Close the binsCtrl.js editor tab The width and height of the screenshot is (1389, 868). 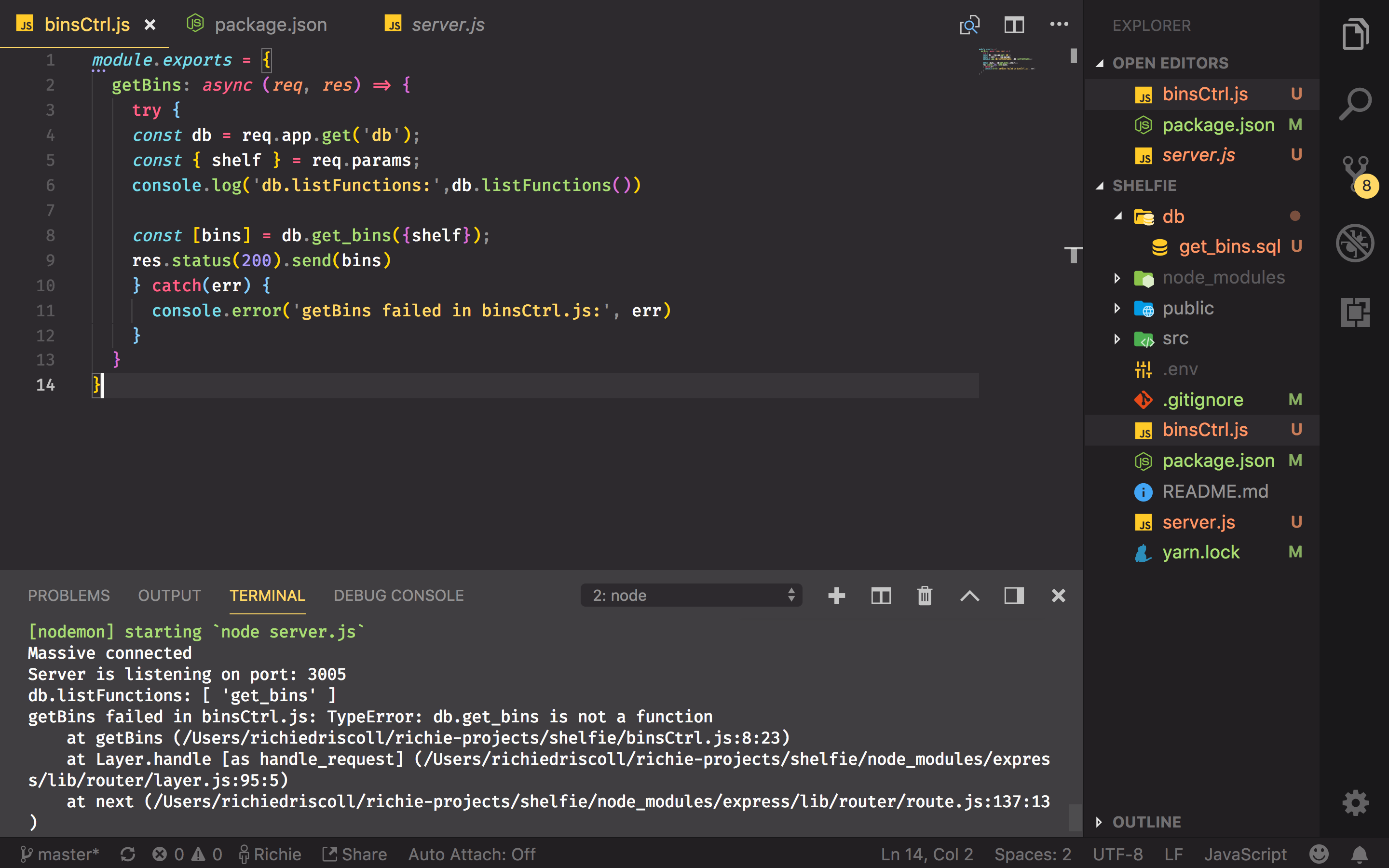coord(150,25)
